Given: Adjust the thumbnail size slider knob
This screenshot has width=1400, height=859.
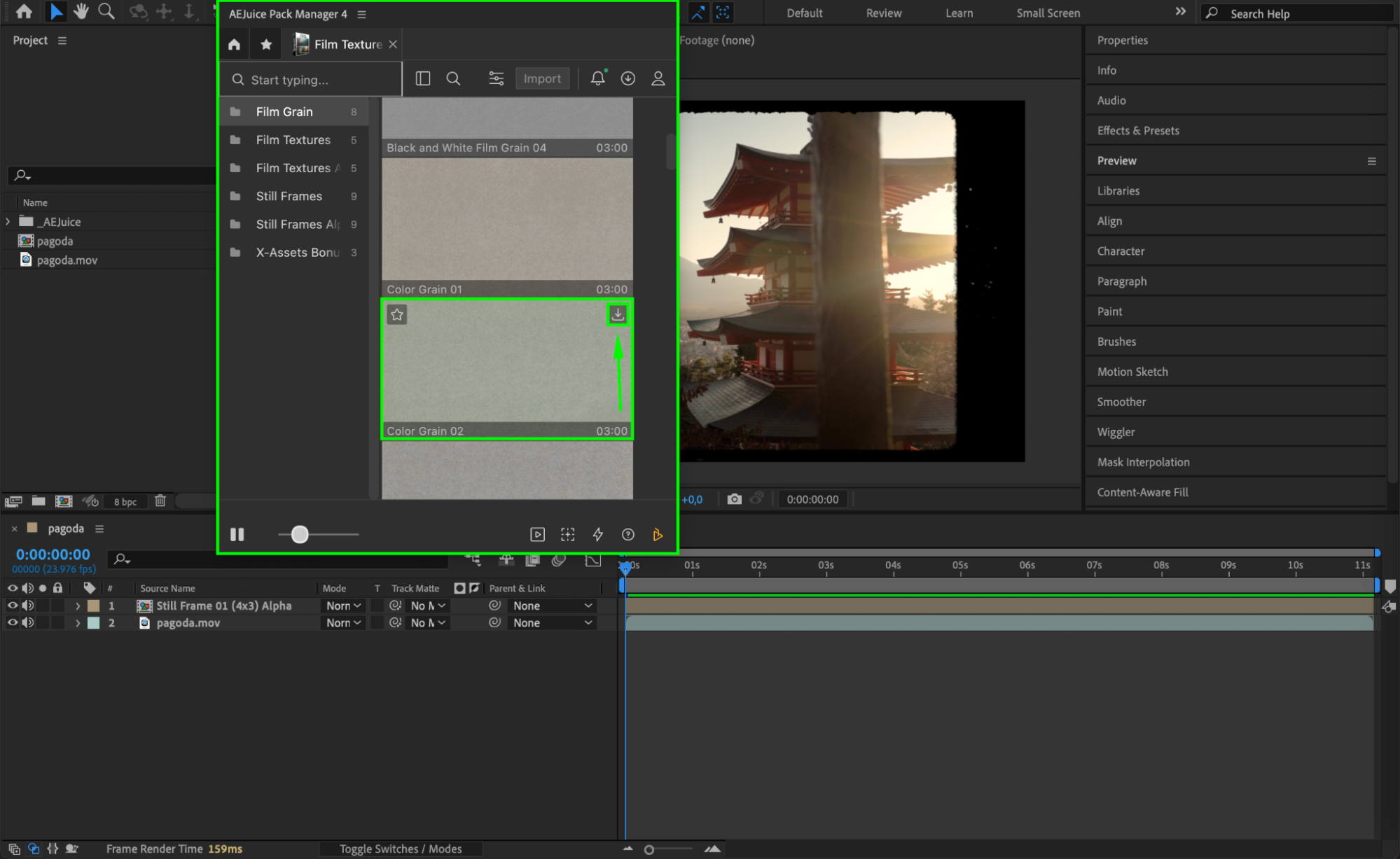Looking at the screenshot, I should click(x=300, y=534).
